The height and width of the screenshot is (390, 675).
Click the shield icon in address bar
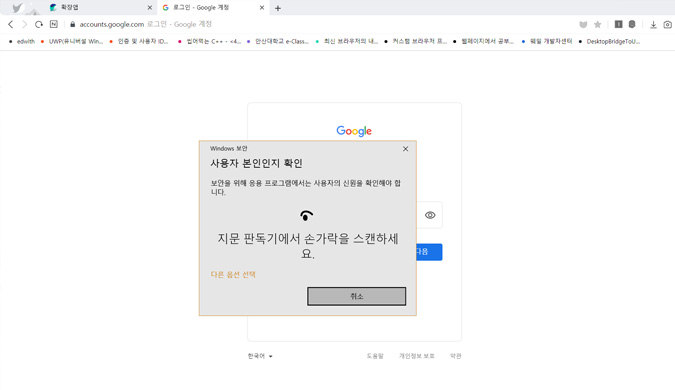click(x=583, y=25)
